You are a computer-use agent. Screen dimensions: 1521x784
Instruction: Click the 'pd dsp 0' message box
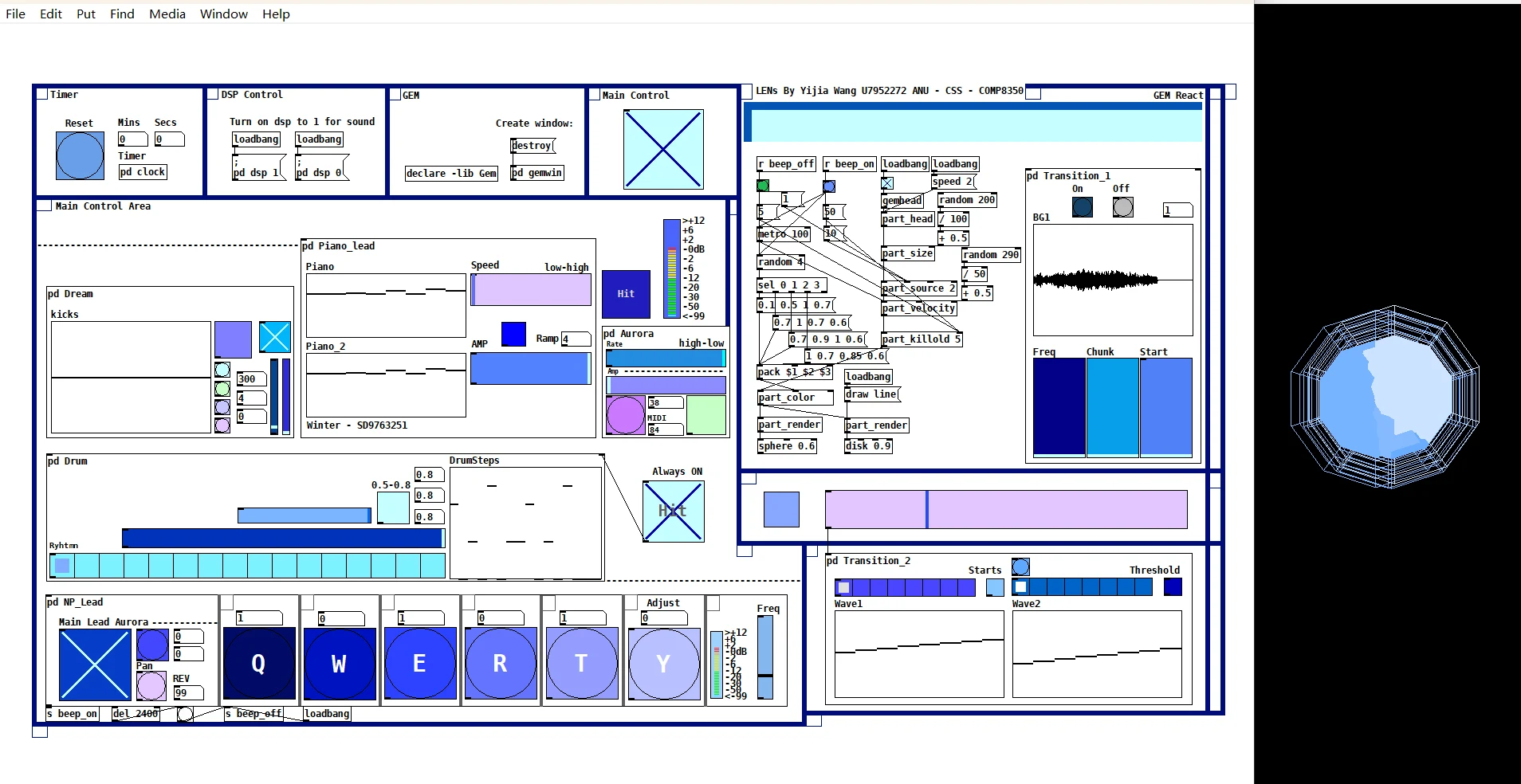[x=322, y=167]
